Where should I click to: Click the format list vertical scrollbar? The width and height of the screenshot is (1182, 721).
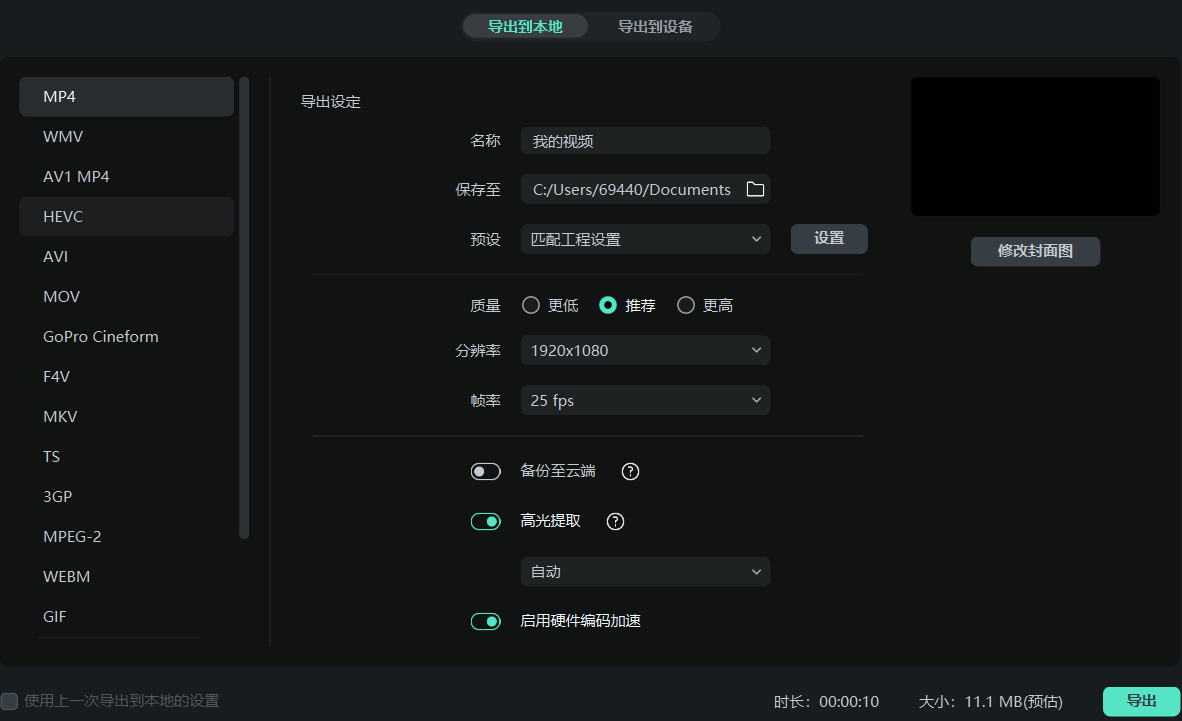(243, 308)
